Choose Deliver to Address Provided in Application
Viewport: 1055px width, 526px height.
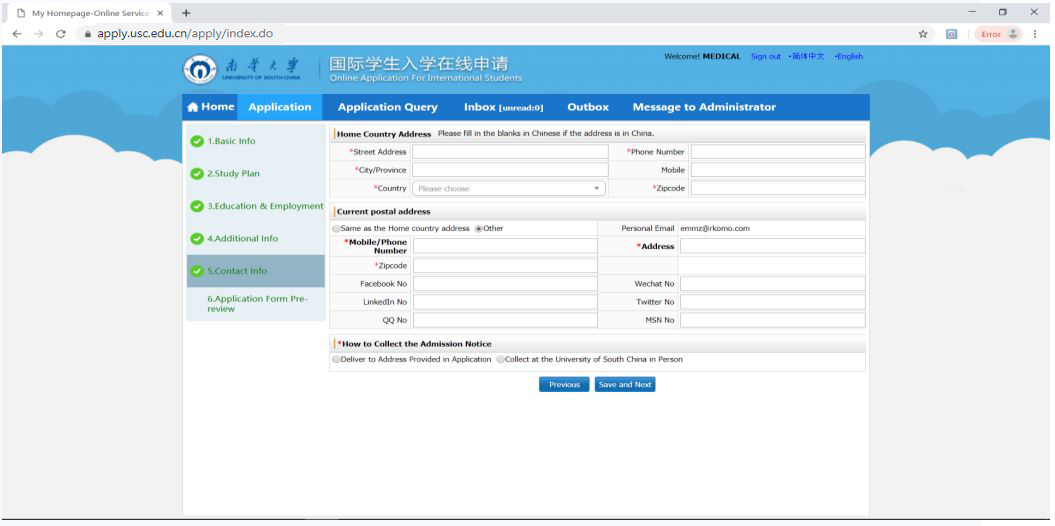[335, 359]
